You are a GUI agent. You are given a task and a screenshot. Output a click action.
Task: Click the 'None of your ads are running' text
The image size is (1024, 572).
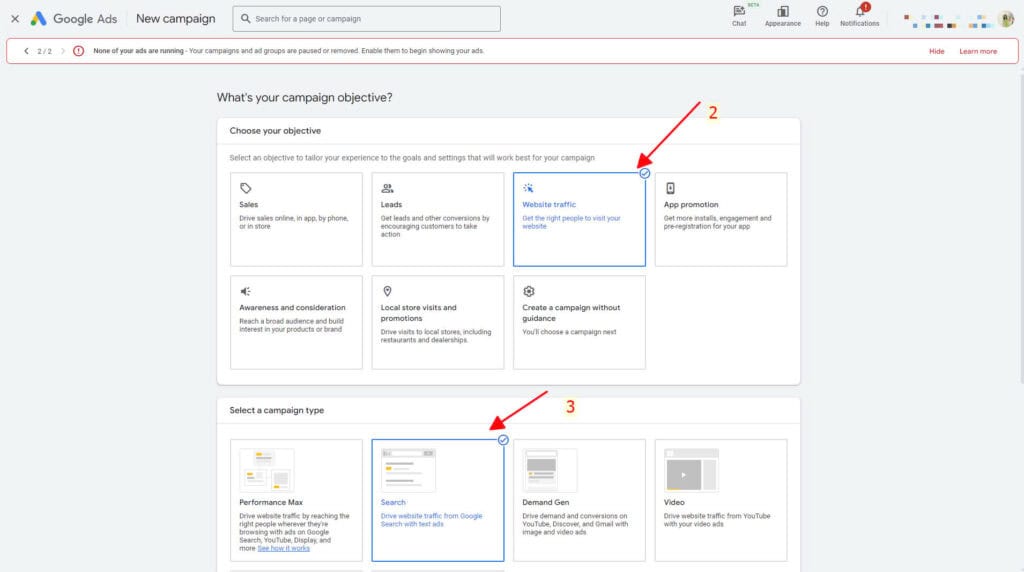click(x=138, y=51)
